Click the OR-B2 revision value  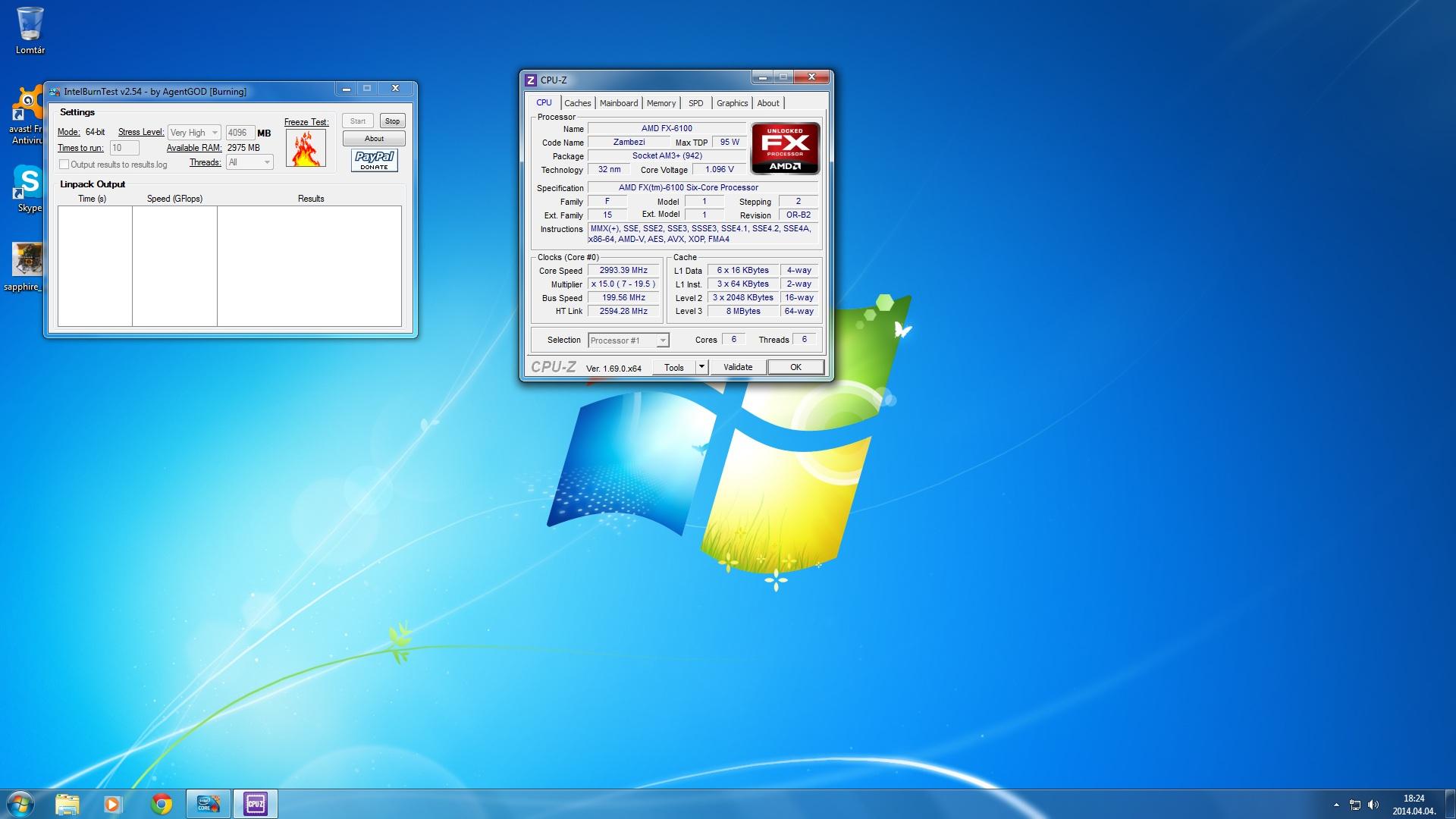point(798,215)
